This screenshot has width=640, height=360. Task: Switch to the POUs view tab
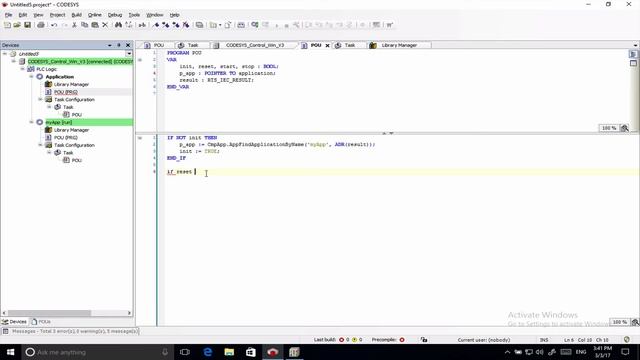41,322
